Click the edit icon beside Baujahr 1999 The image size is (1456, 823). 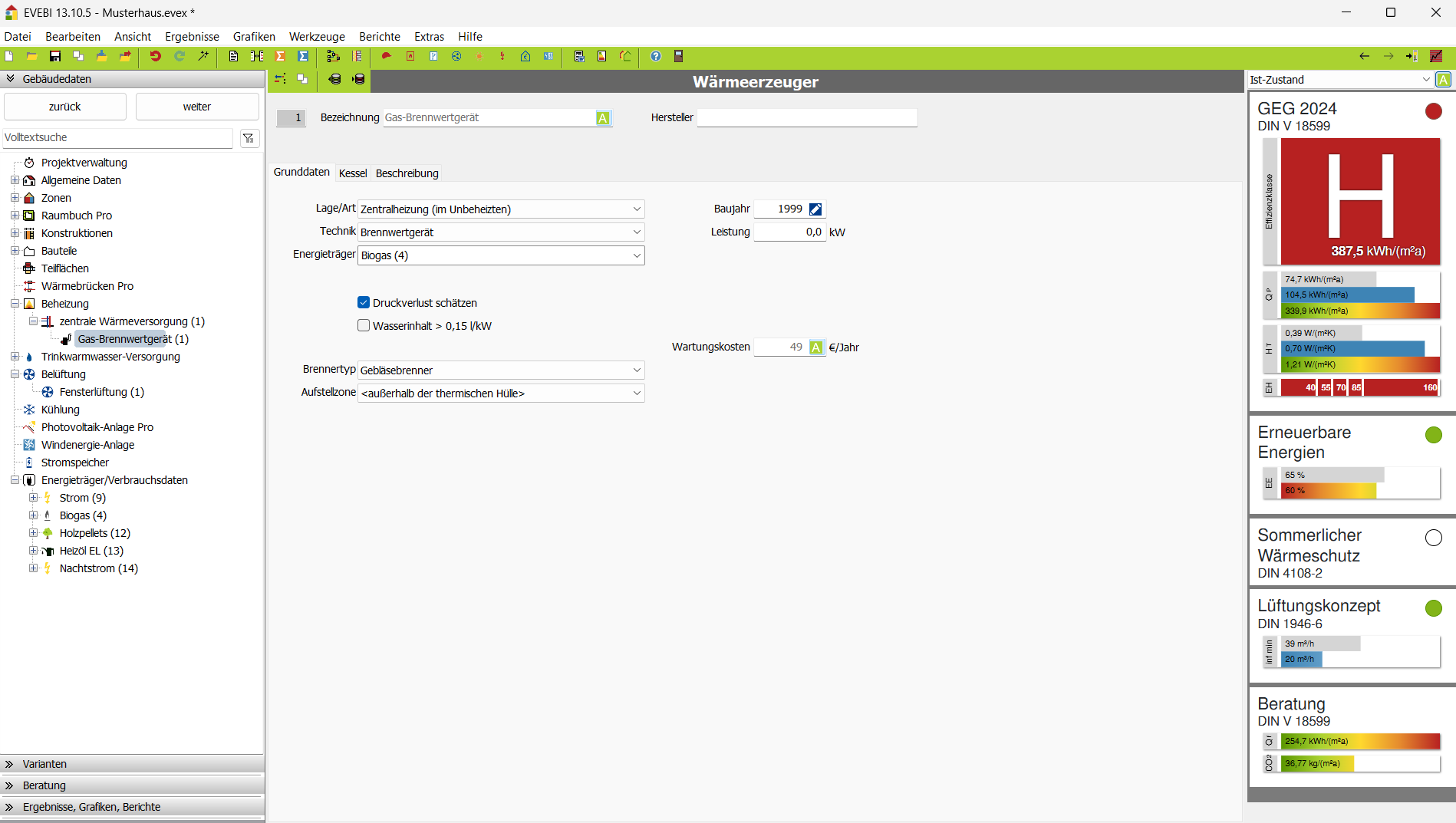[x=815, y=209]
